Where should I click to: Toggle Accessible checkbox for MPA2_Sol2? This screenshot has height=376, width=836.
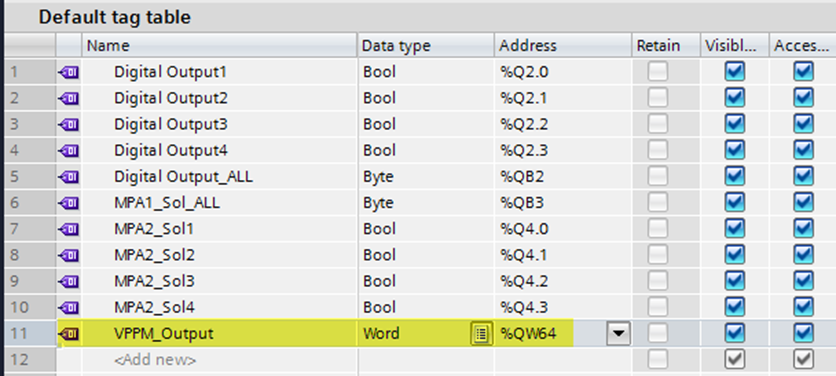pyautogui.click(x=803, y=255)
